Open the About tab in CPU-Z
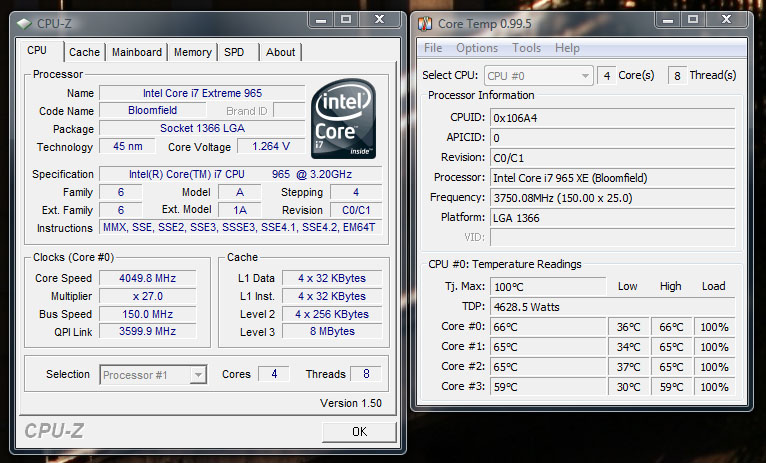 pyautogui.click(x=280, y=52)
